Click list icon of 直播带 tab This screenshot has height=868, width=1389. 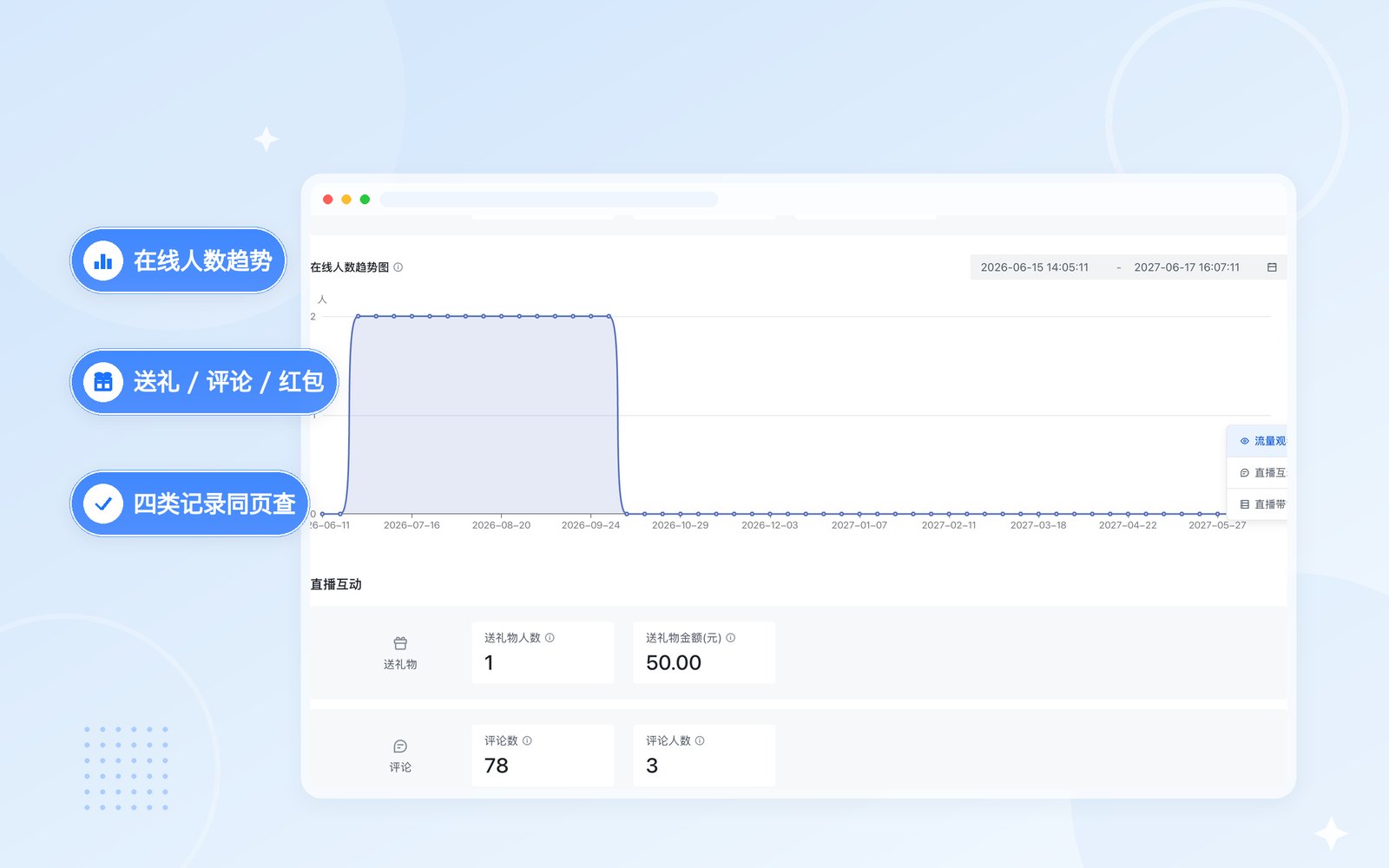pyautogui.click(x=1245, y=504)
